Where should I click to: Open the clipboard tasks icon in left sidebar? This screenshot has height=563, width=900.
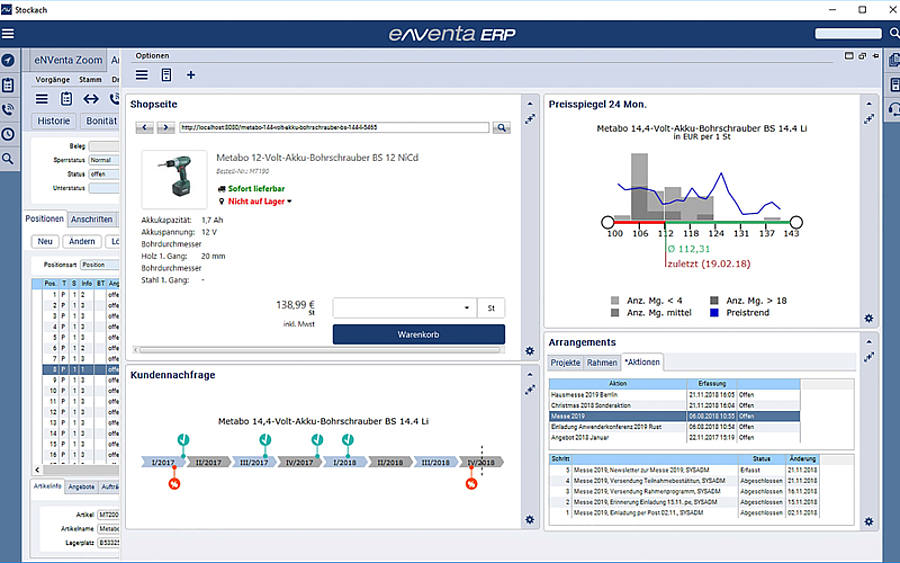click(8, 85)
